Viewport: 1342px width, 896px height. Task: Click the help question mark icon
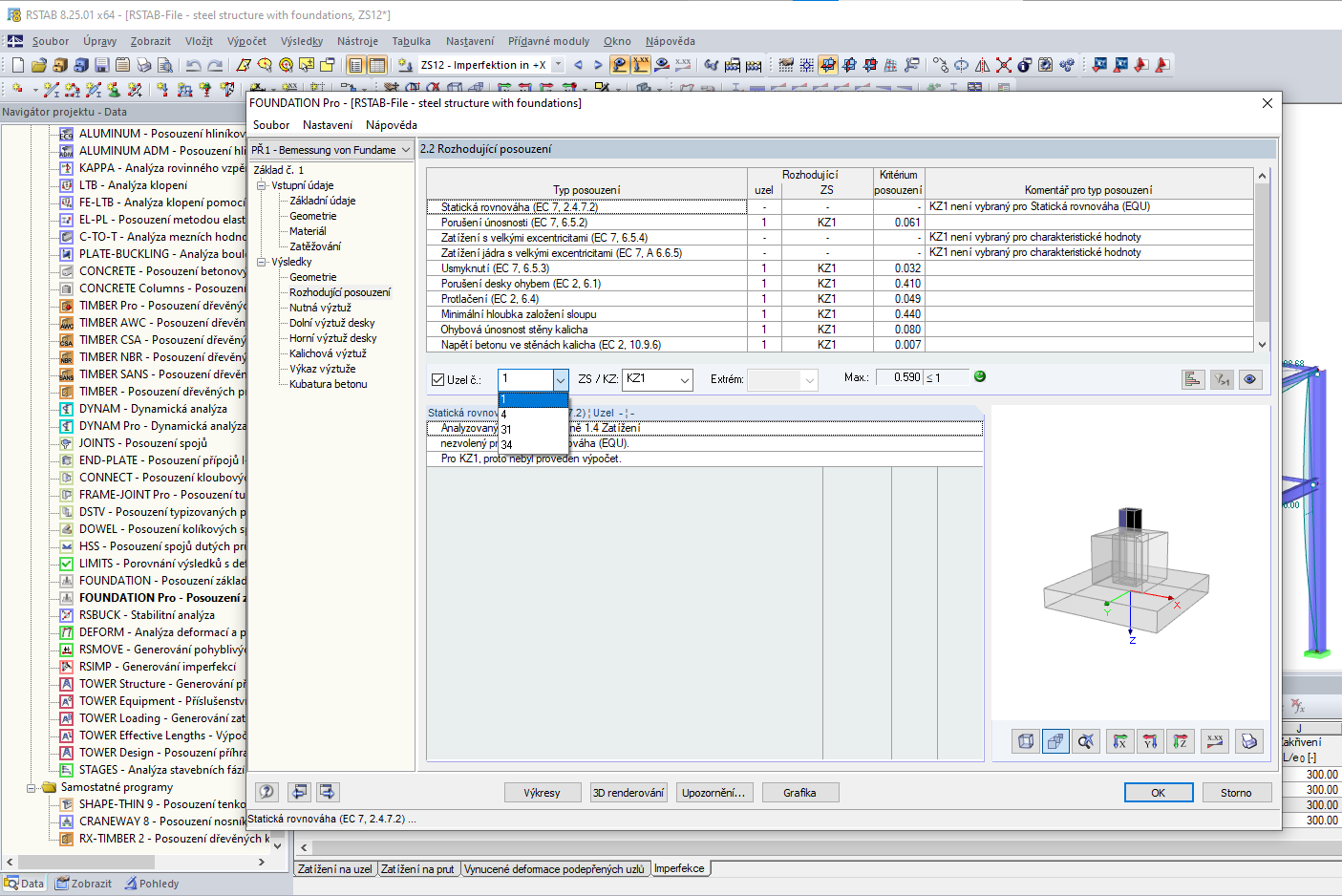point(266,792)
